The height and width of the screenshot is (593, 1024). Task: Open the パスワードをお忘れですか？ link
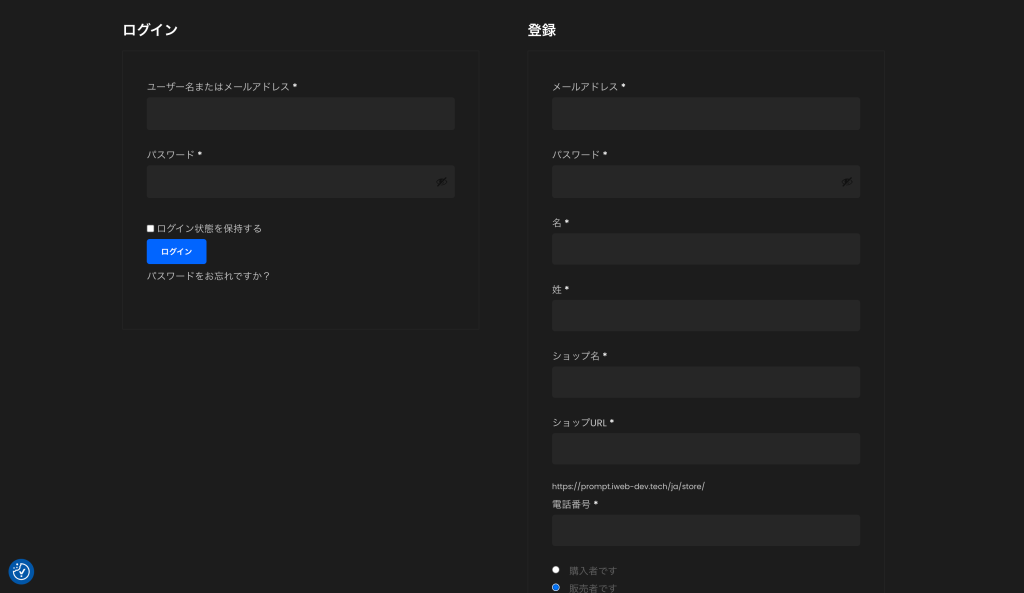point(208,276)
